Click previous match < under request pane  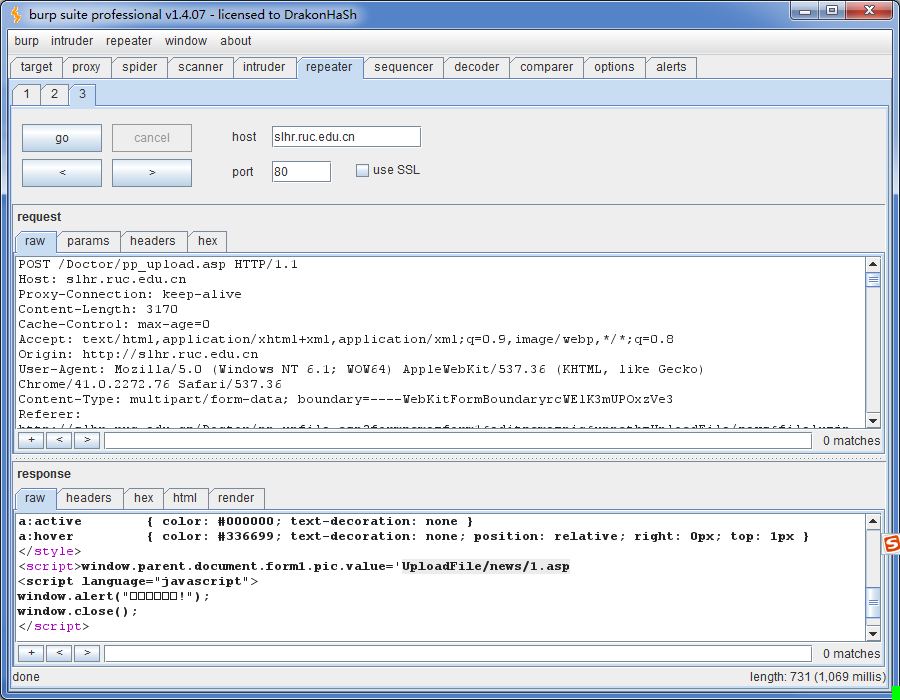(x=59, y=440)
